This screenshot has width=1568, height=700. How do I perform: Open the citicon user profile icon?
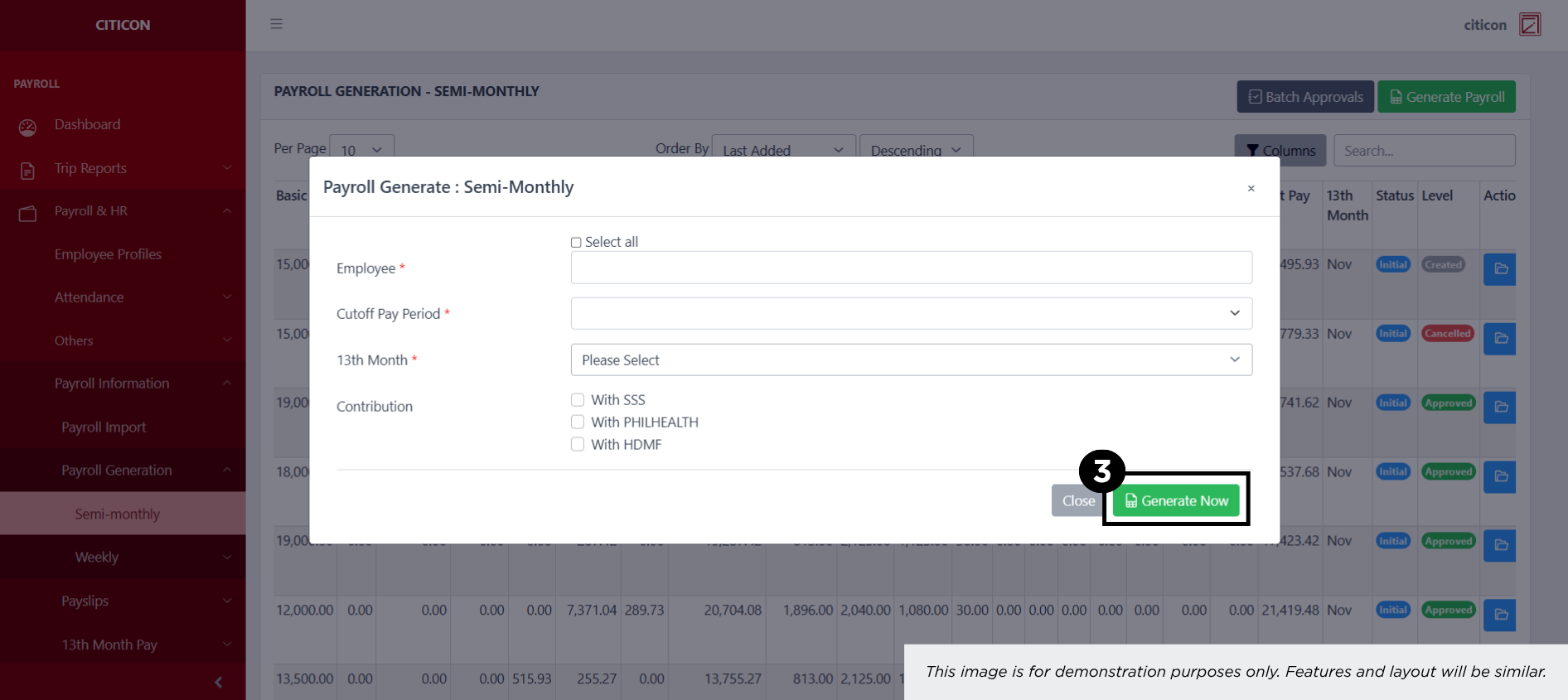click(1529, 25)
